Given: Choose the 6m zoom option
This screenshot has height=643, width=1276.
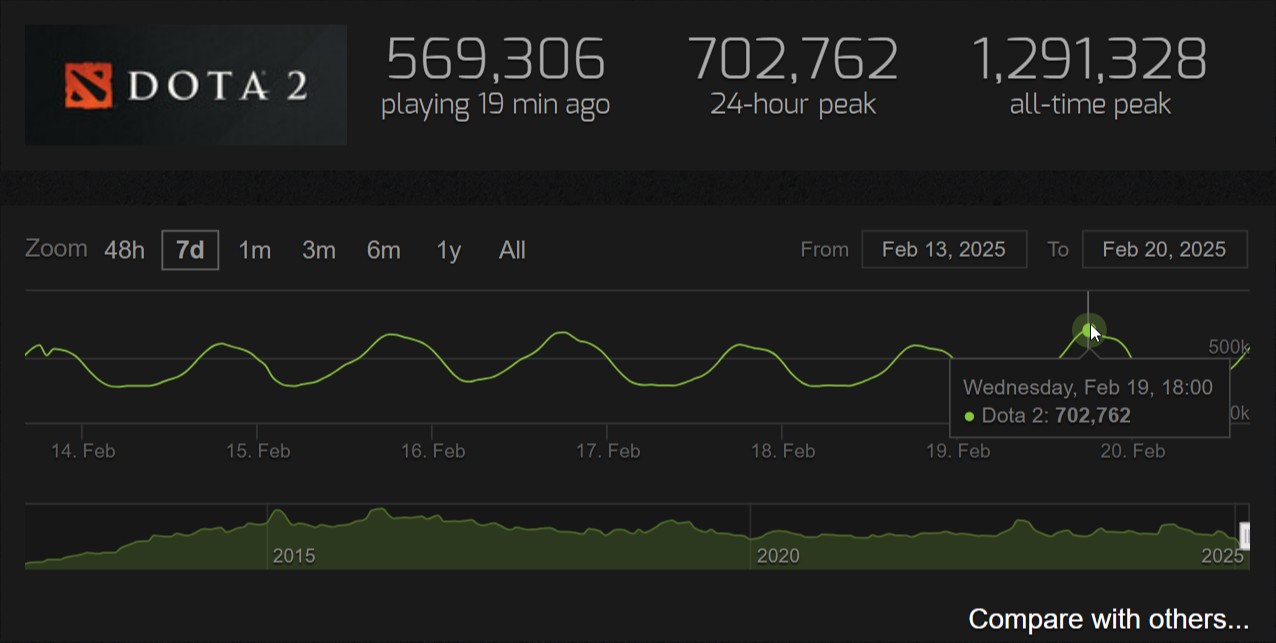Looking at the screenshot, I should 383,250.
